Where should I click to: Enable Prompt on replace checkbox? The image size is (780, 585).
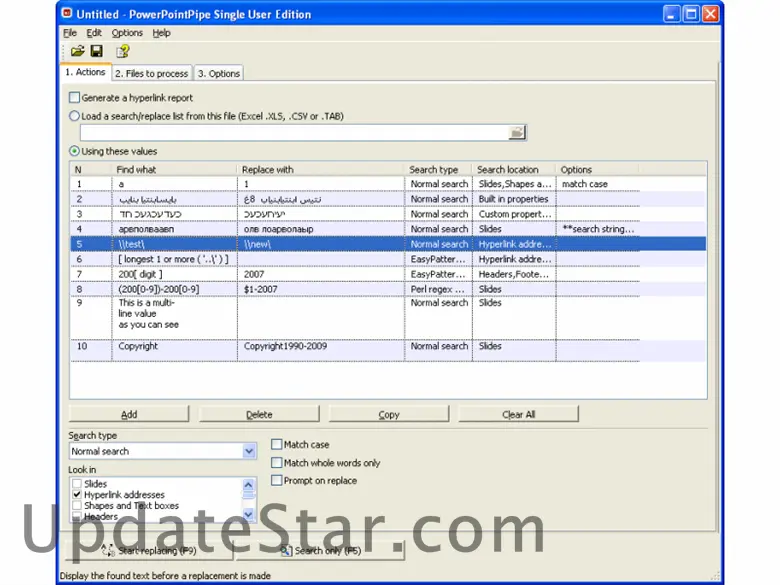[277, 481]
